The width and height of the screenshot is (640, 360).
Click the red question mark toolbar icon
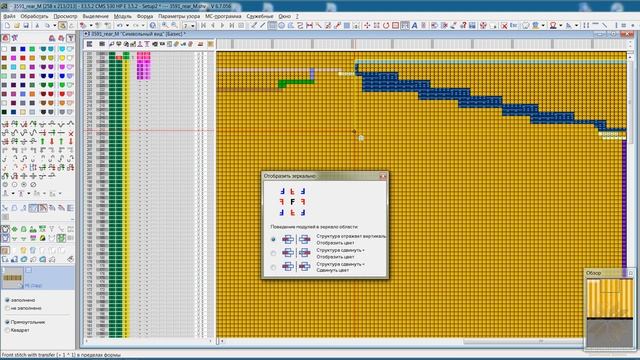click(x=463, y=25)
